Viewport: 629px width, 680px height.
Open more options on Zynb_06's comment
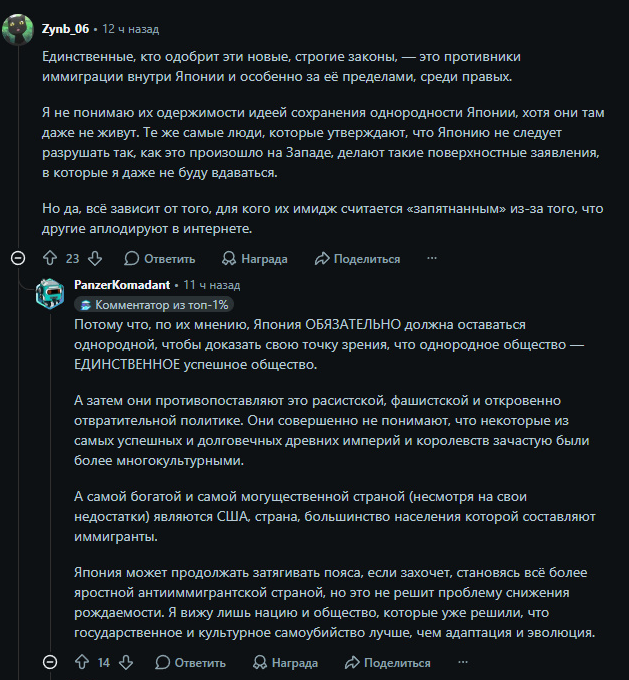[x=432, y=258]
